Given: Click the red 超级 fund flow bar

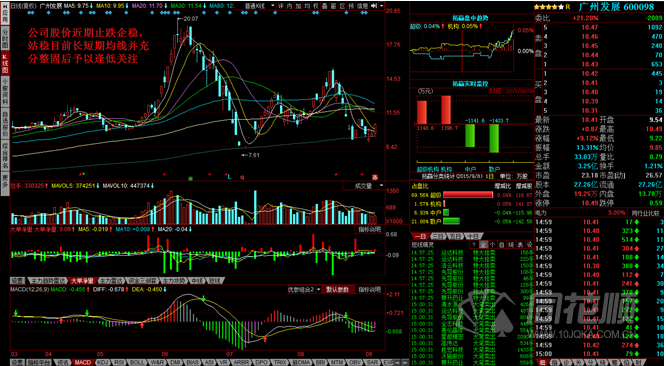Looking at the screenshot, I should [468, 195].
